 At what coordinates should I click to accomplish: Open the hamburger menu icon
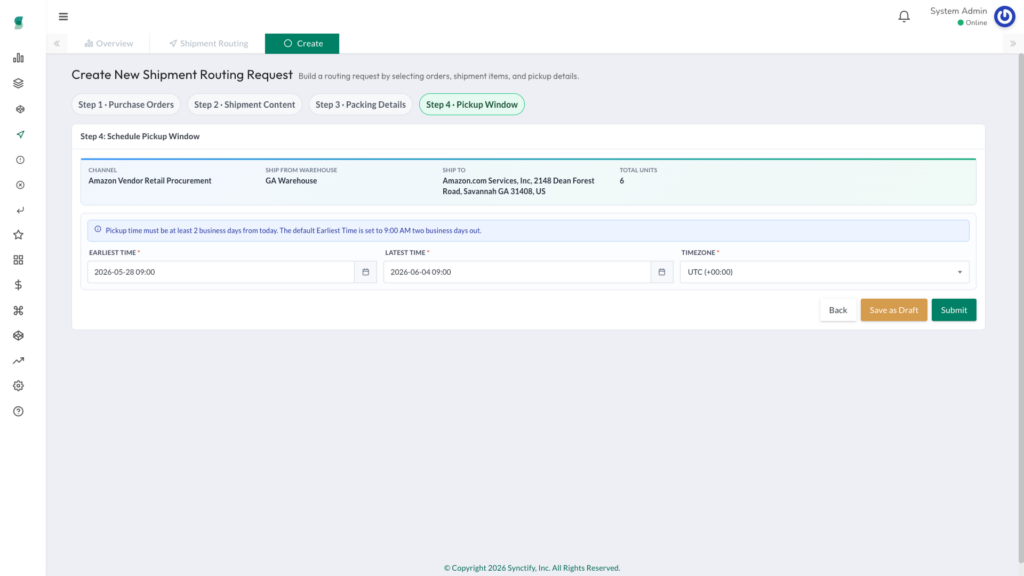(x=63, y=16)
